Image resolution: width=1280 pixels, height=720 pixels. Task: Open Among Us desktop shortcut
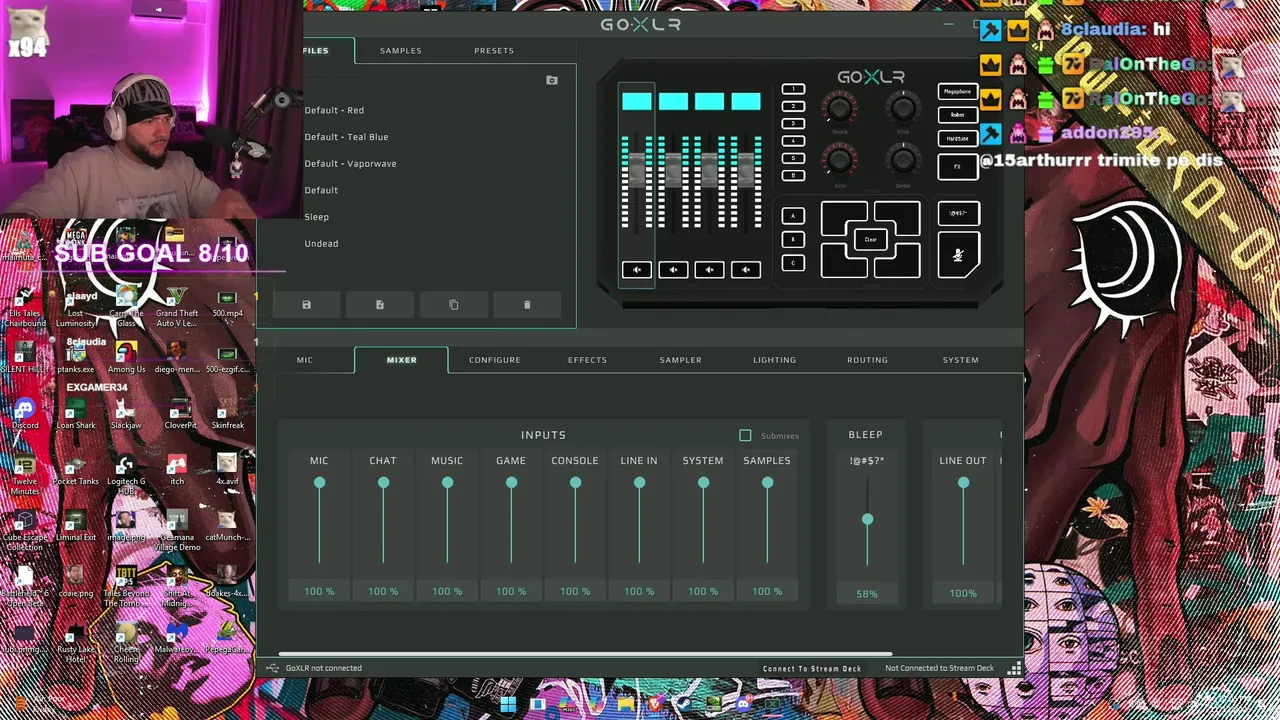(x=127, y=358)
